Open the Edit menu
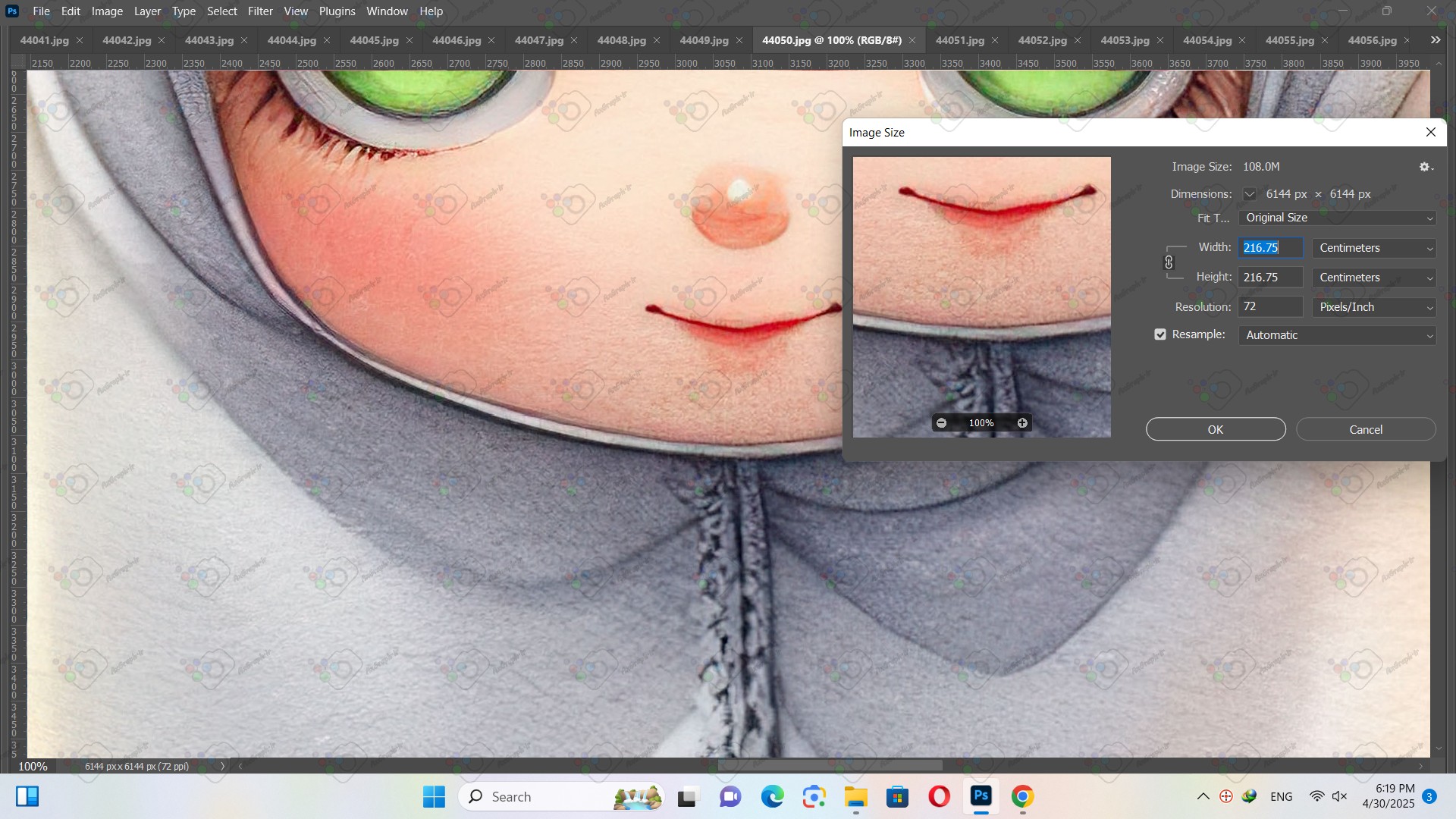Image resolution: width=1456 pixels, height=819 pixels. [x=71, y=11]
